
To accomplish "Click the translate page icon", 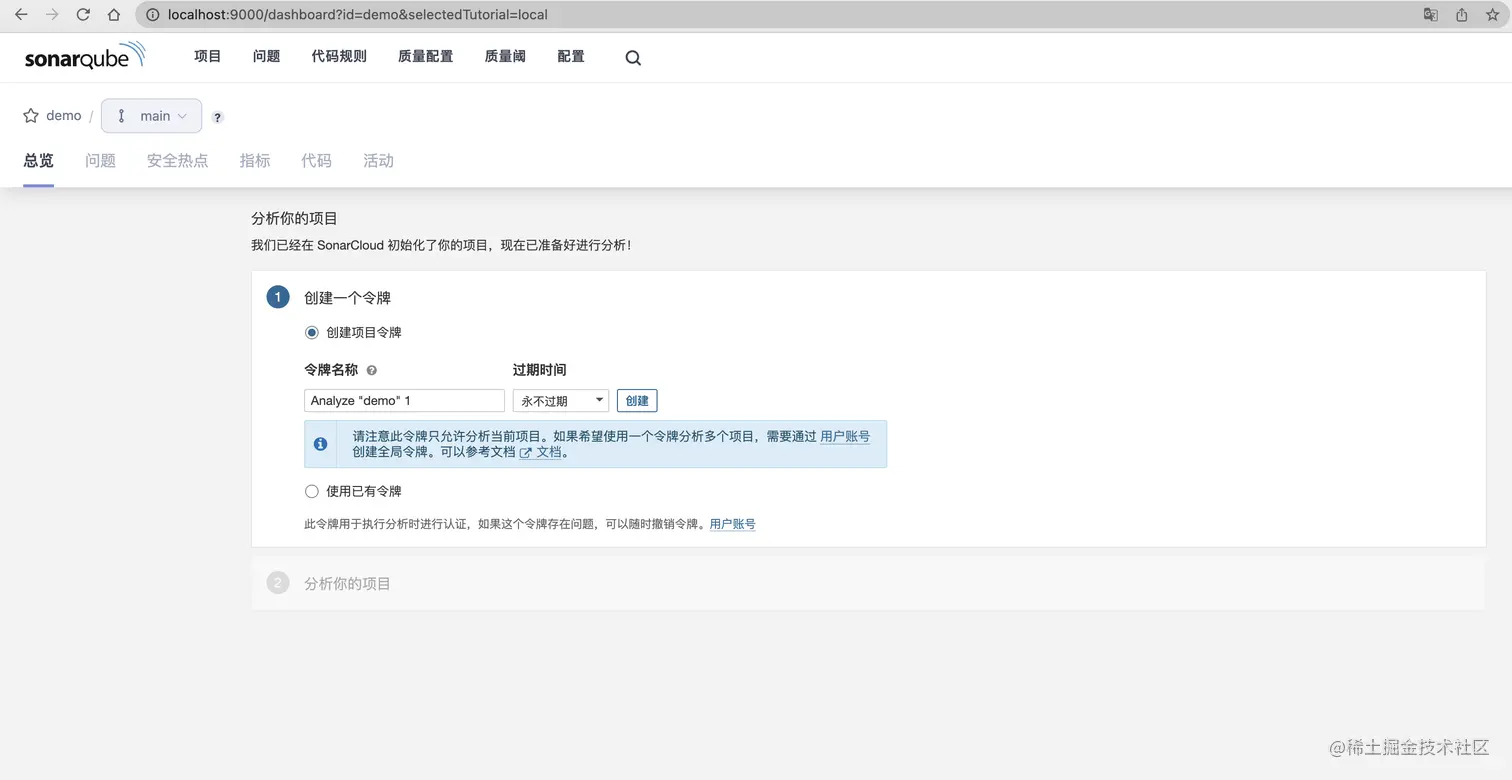I will click(1431, 15).
